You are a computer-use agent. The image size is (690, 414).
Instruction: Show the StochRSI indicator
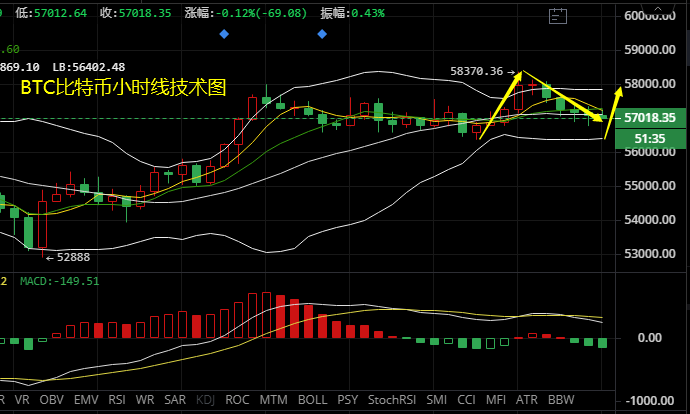point(392,399)
